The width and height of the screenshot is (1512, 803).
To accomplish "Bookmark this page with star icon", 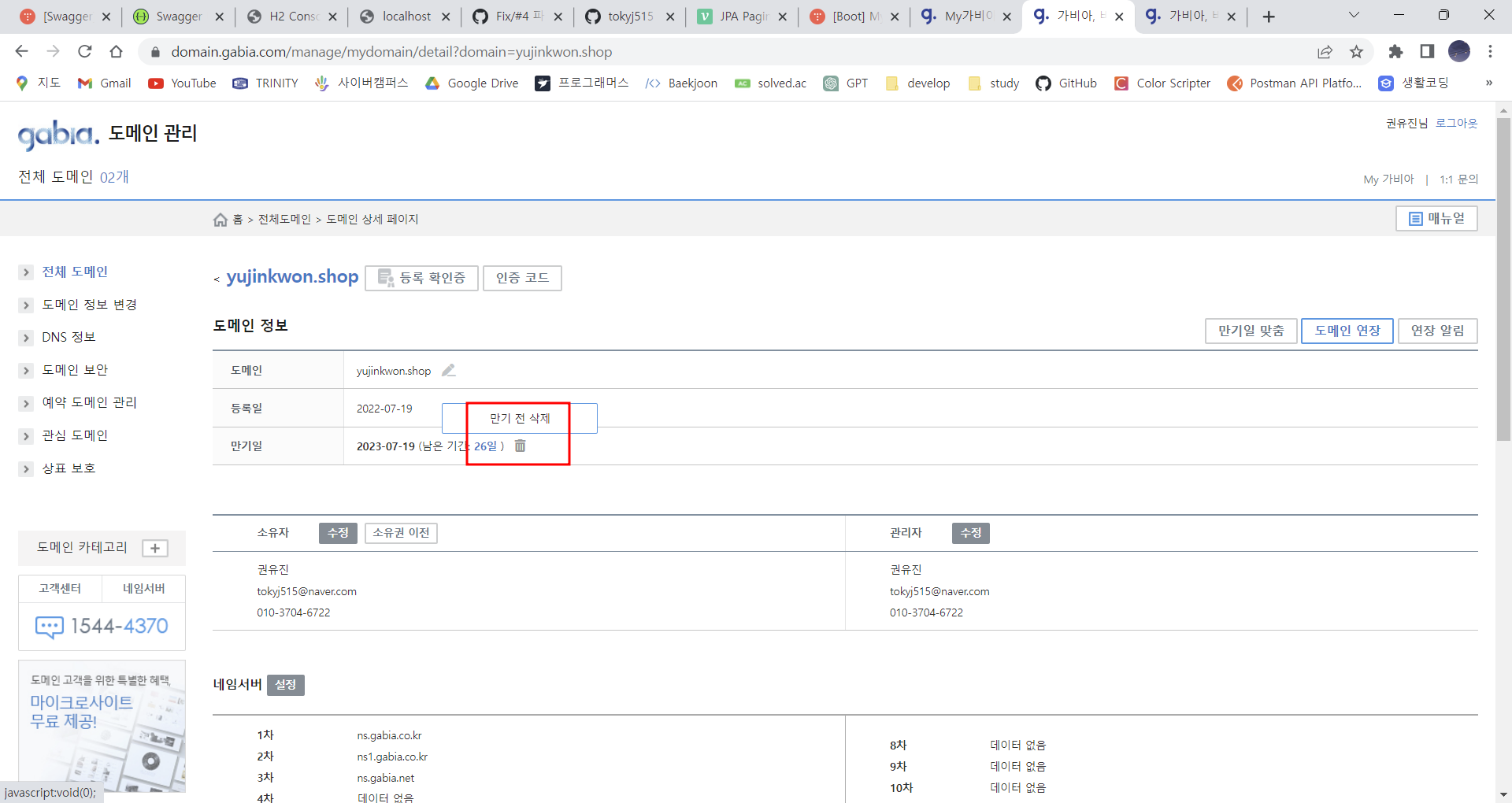I will (1356, 52).
